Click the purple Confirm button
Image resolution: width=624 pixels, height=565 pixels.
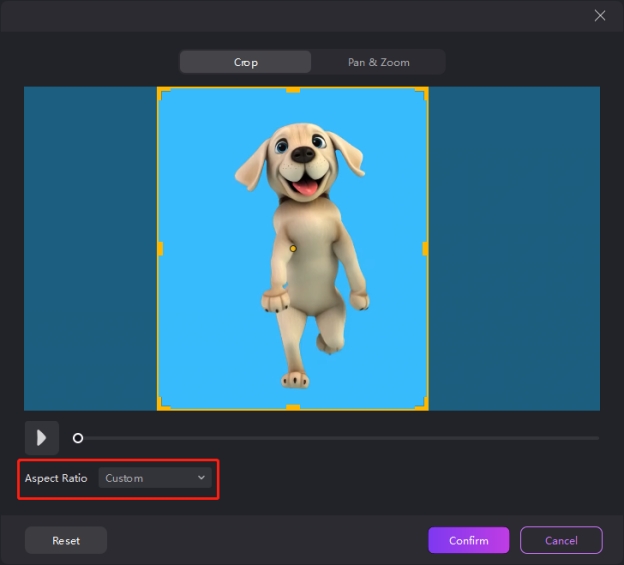pyautogui.click(x=468, y=540)
